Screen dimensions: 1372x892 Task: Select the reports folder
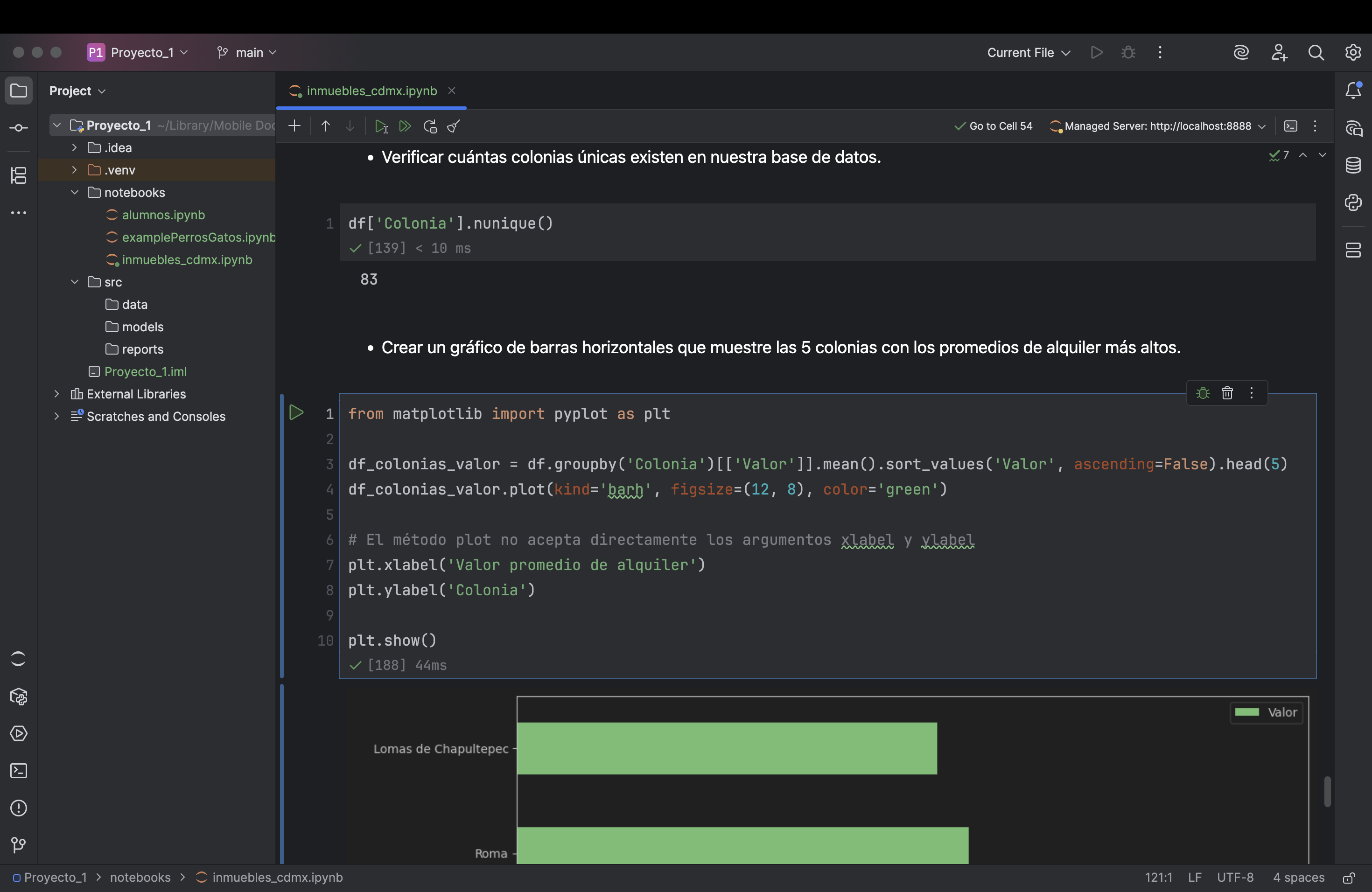point(142,349)
